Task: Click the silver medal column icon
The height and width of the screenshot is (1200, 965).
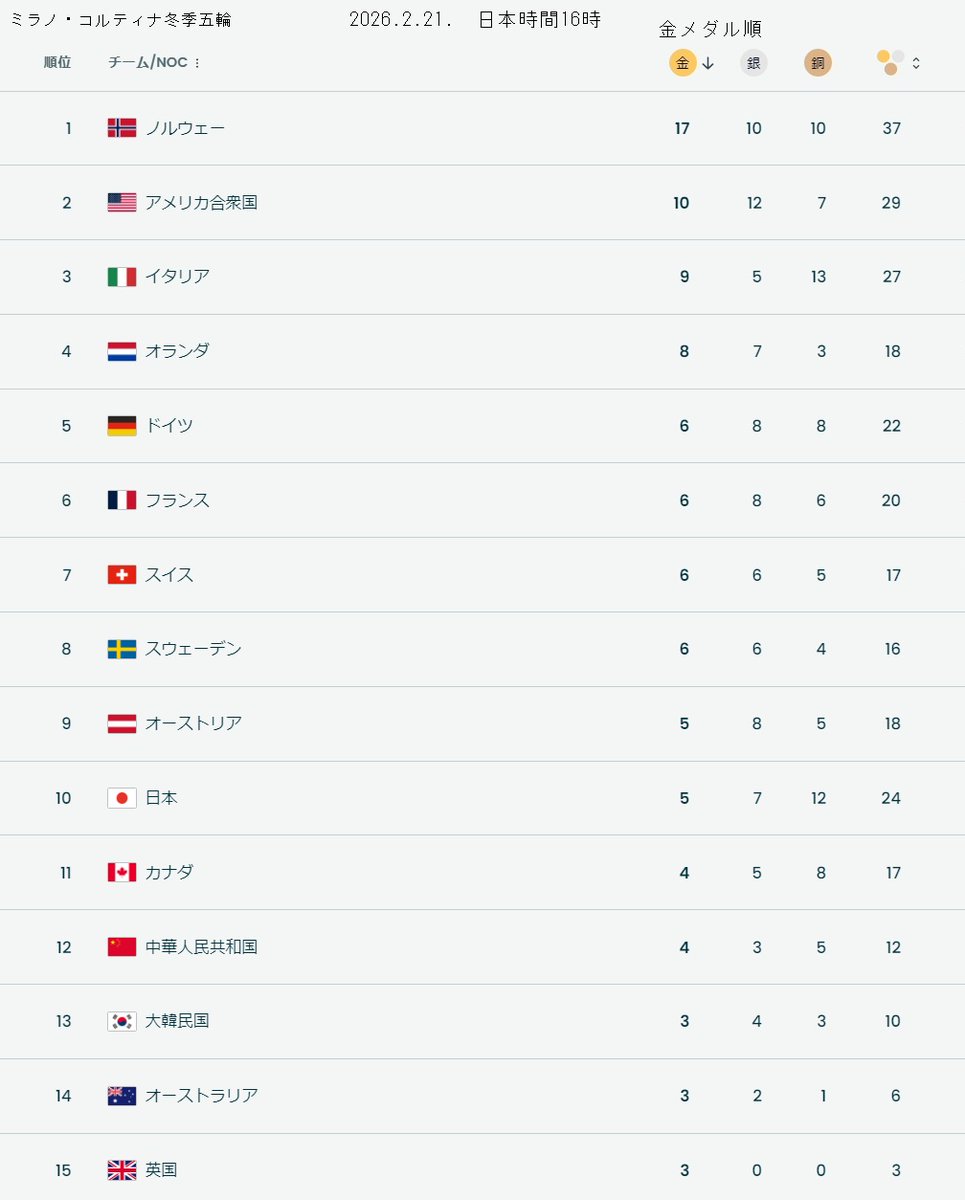Action: (x=753, y=63)
